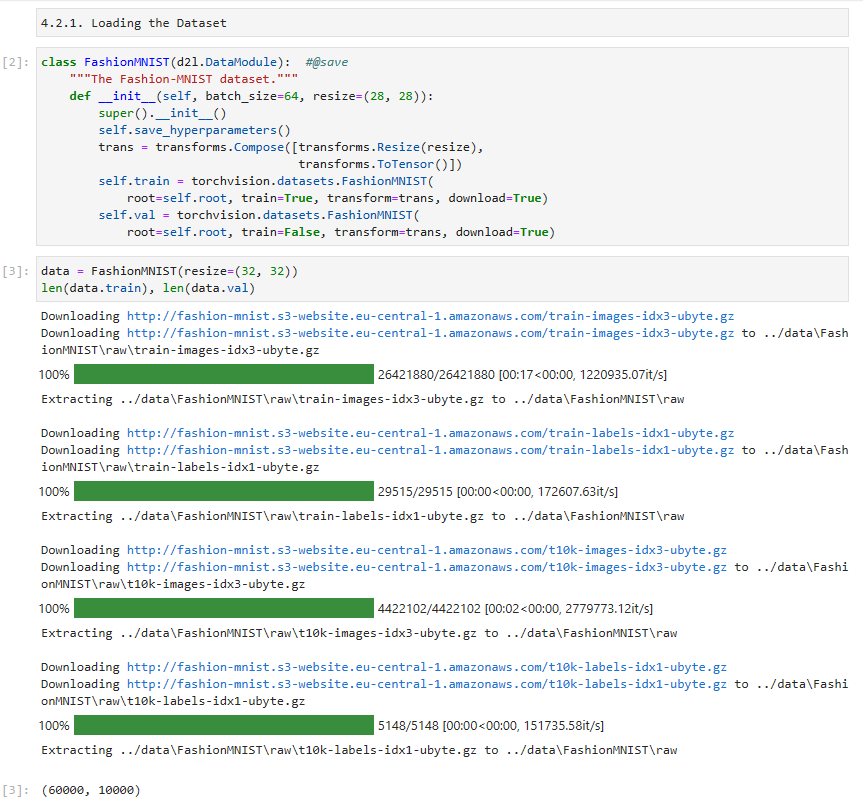The height and width of the screenshot is (803, 863).
Task: Click the 100% label beside 26421880 progress bar
Action: point(54,375)
